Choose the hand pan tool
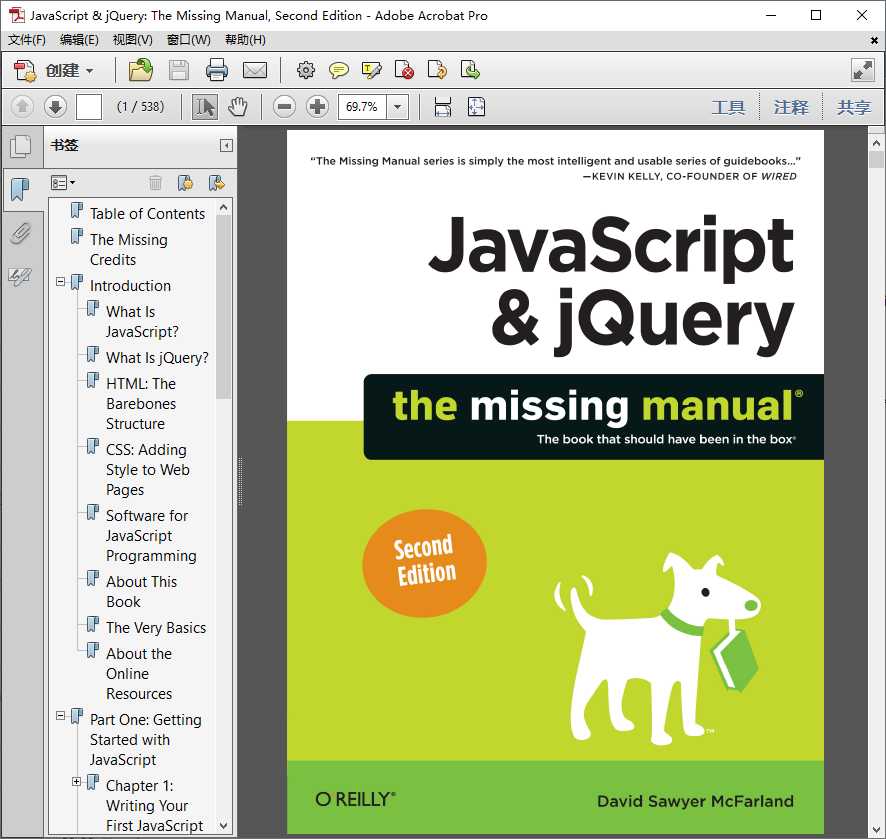This screenshot has height=839, width=886. pyautogui.click(x=238, y=107)
